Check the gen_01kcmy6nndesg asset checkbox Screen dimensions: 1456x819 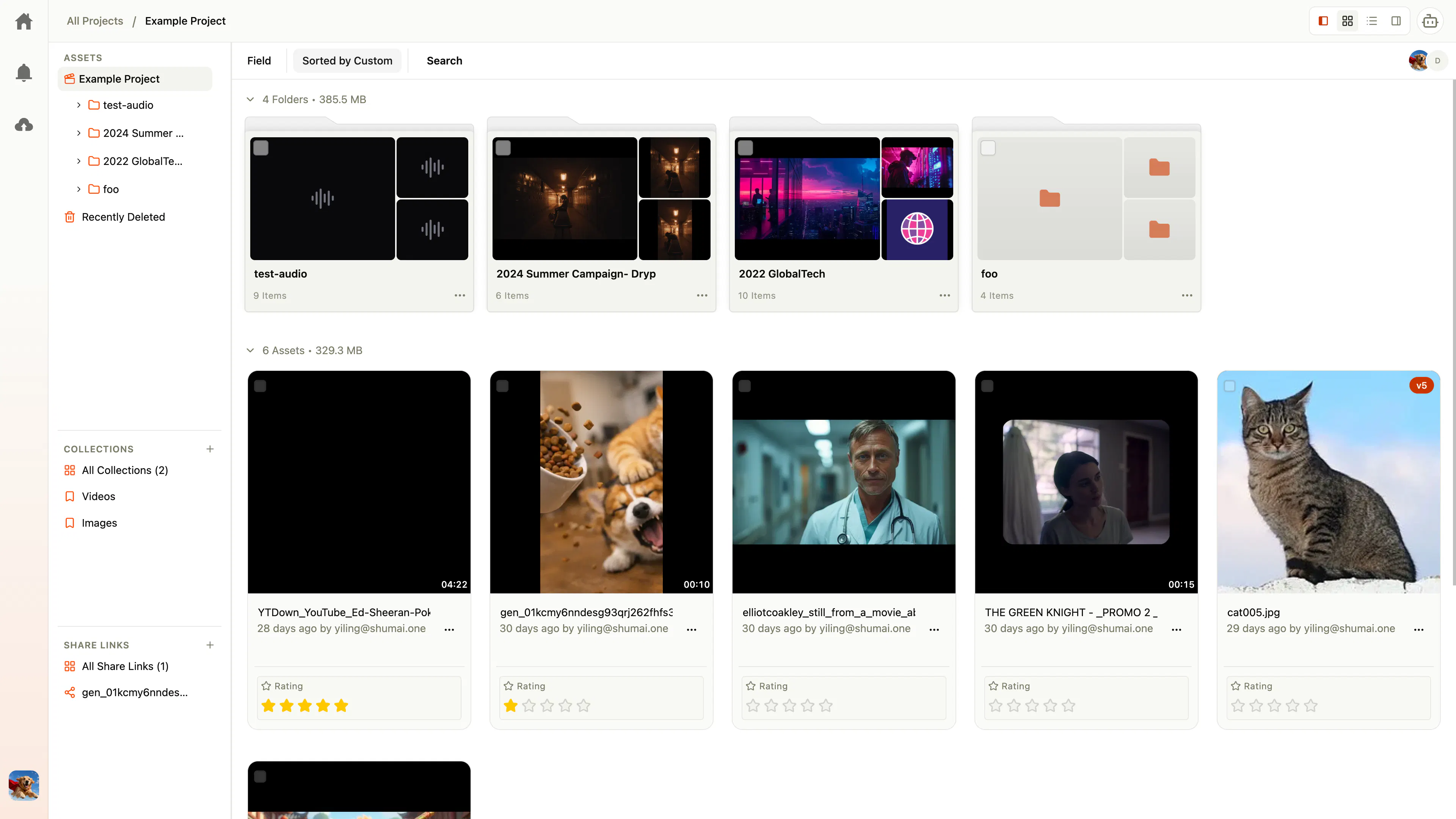coord(502,386)
